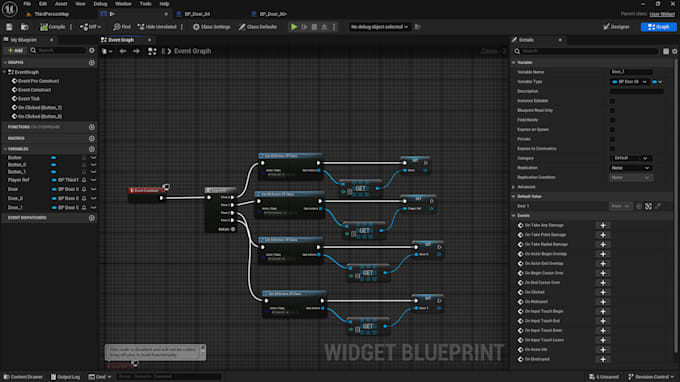
Task: Click the Browse to asset icon
Action: (x=25, y=27)
